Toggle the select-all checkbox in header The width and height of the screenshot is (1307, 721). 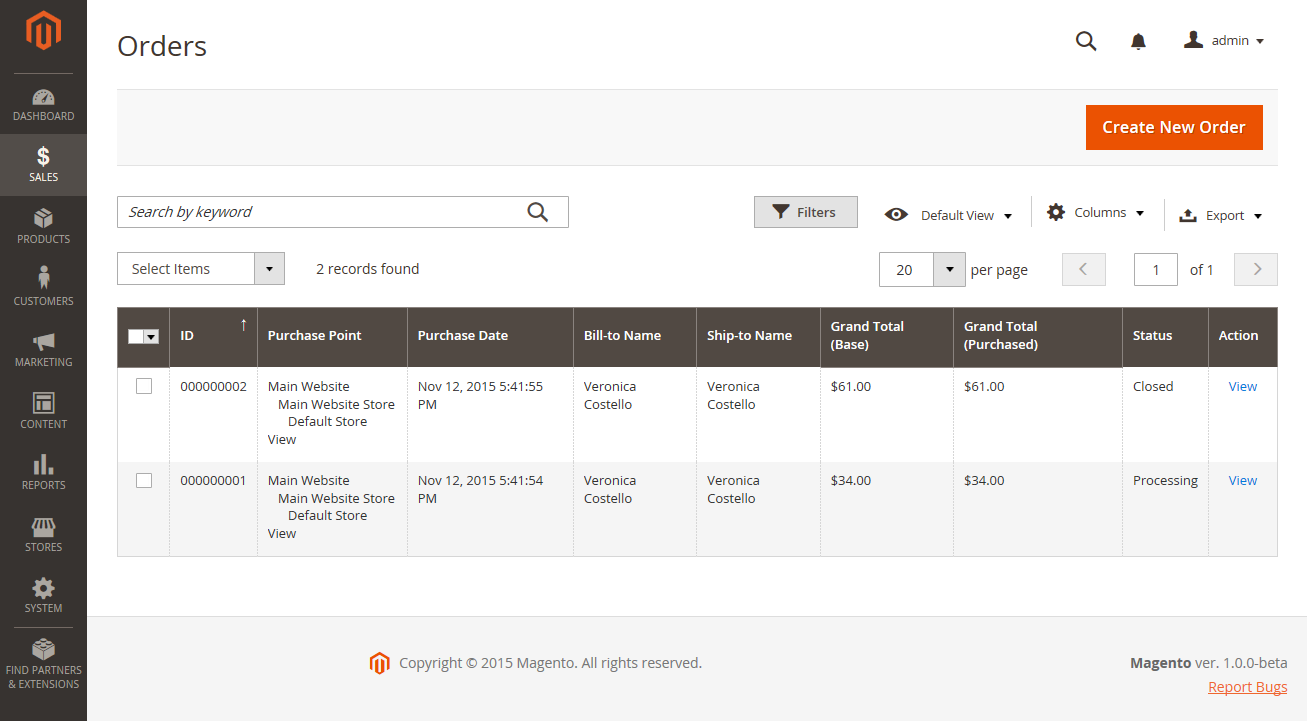coord(136,336)
